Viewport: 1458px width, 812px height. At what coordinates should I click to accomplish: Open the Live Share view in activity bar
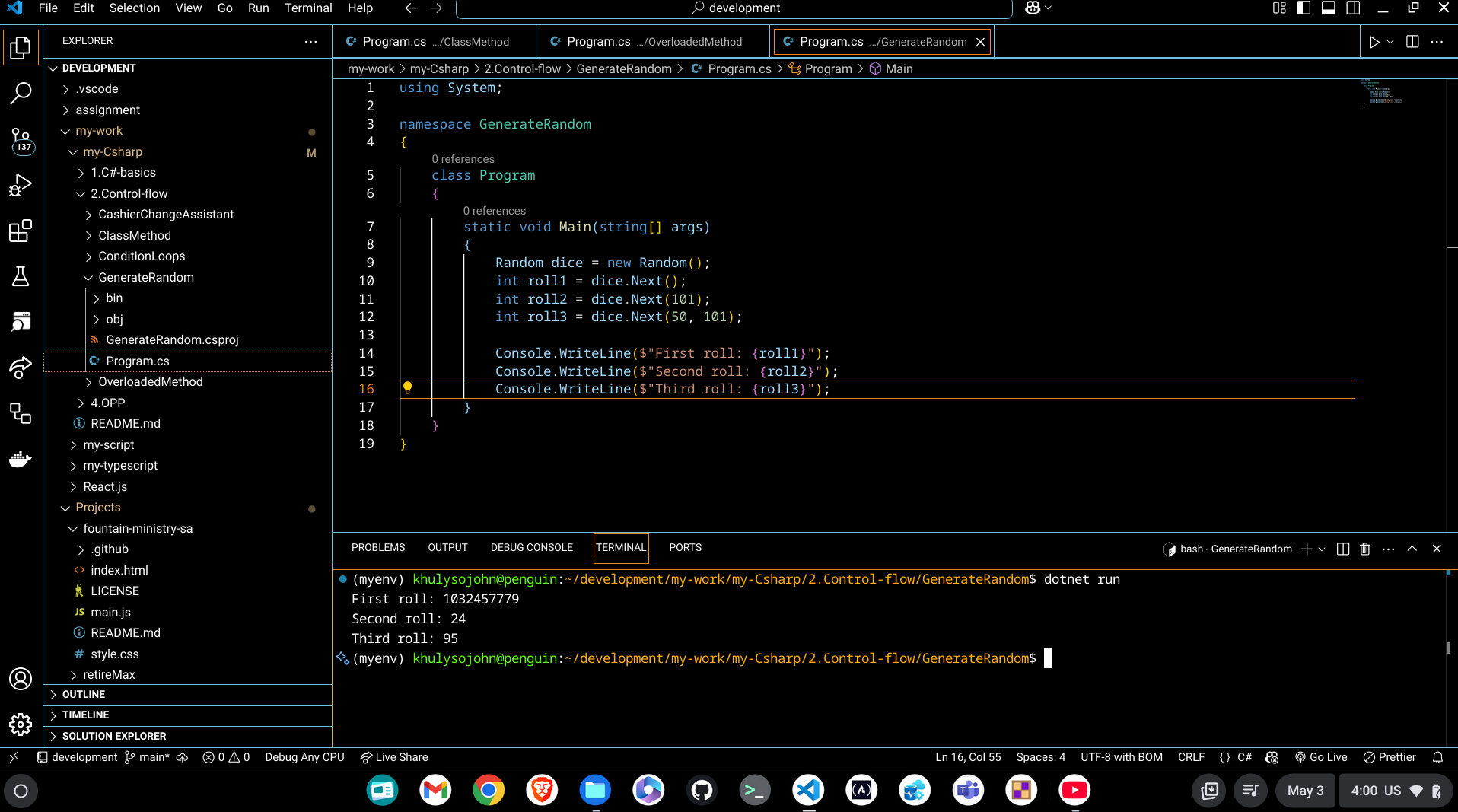[x=21, y=368]
